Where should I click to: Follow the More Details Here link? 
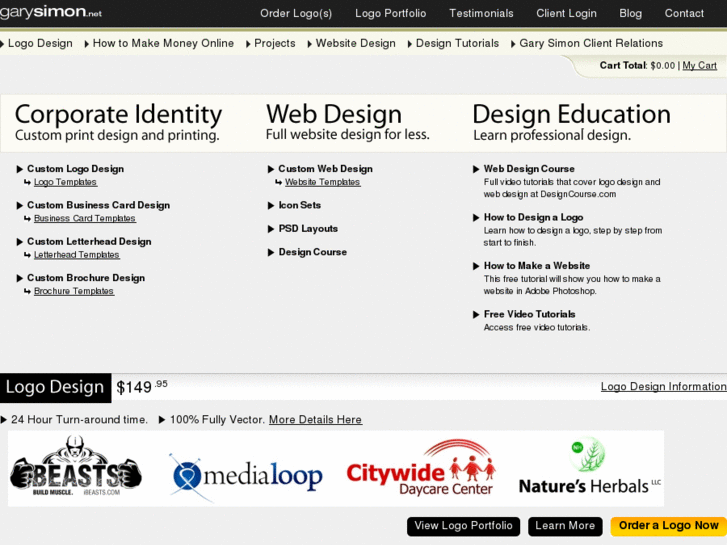click(x=315, y=420)
